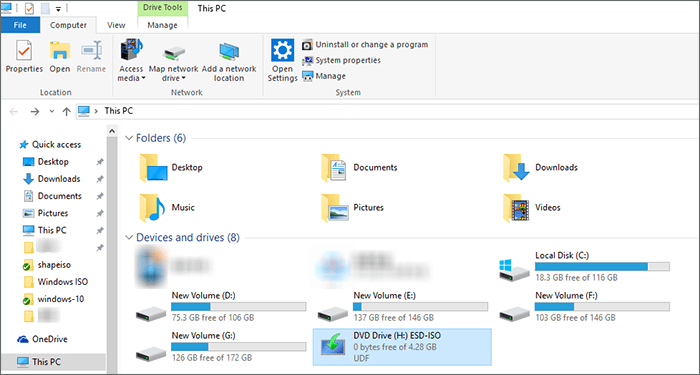Click the Back navigation arrow
Image resolution: width=700 pixels, height=375 pixels.
(14, 111)
